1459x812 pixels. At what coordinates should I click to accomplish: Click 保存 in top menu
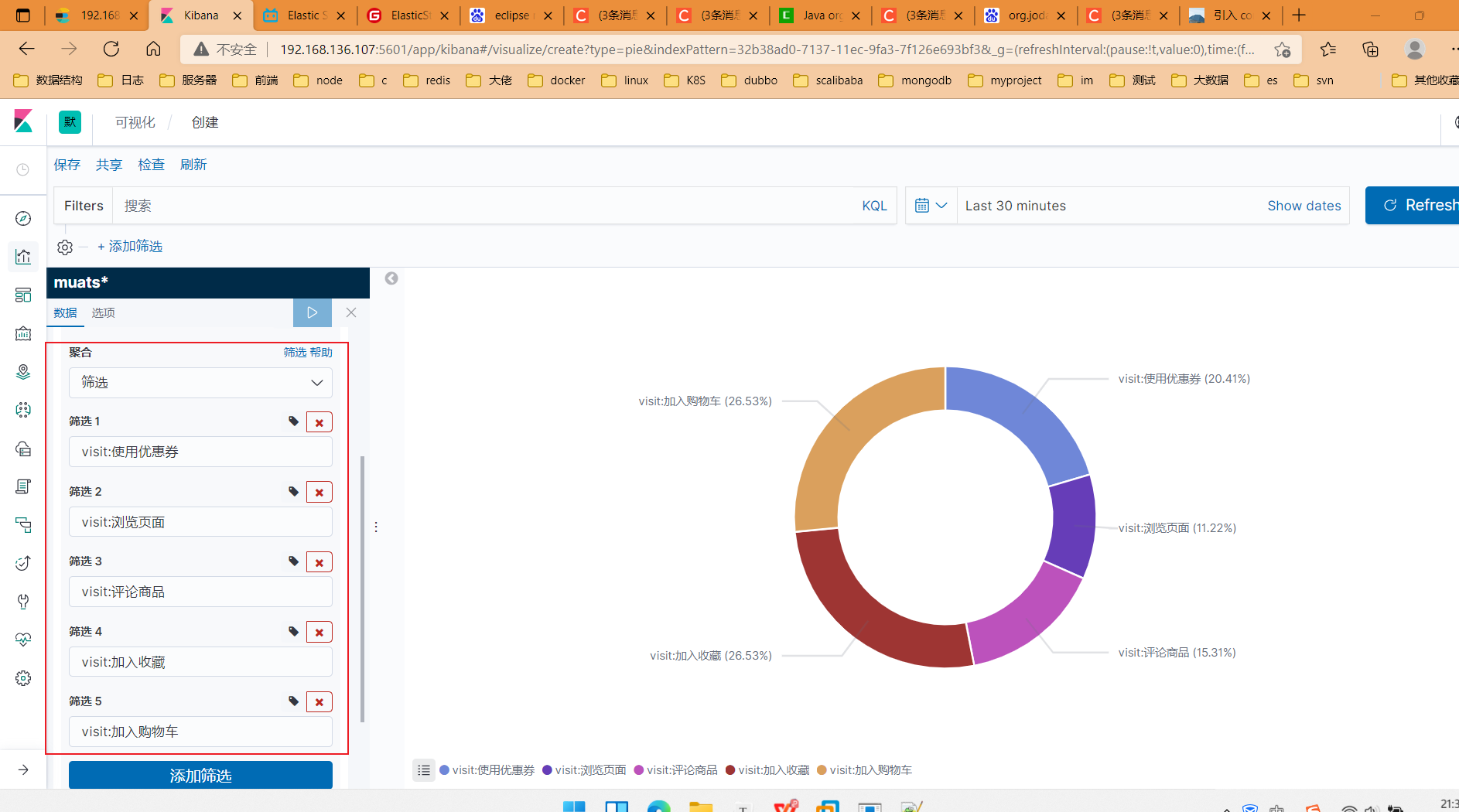tap(67, 165)
